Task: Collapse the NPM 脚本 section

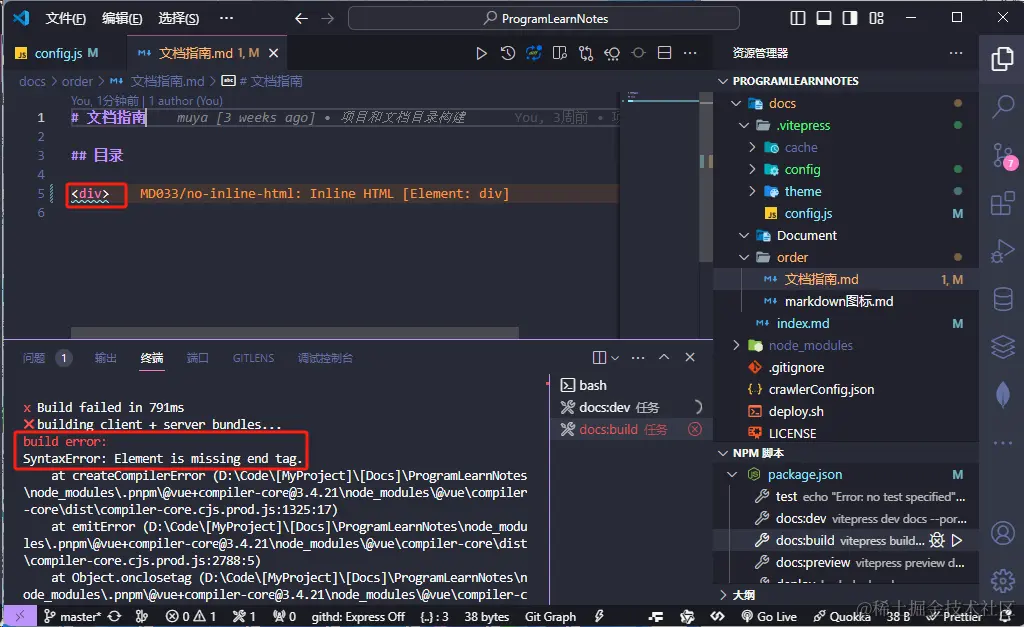Action: (x=723, y=453)
